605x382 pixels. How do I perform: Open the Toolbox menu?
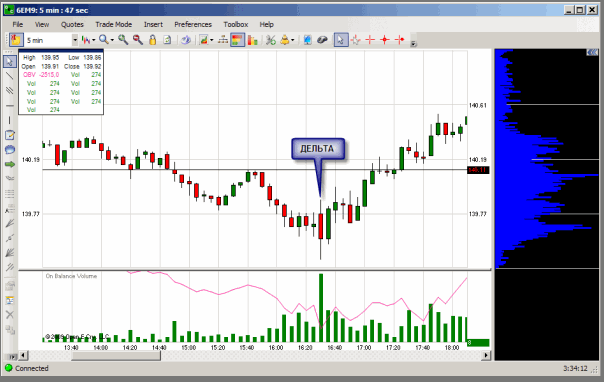tap(236, 24)
